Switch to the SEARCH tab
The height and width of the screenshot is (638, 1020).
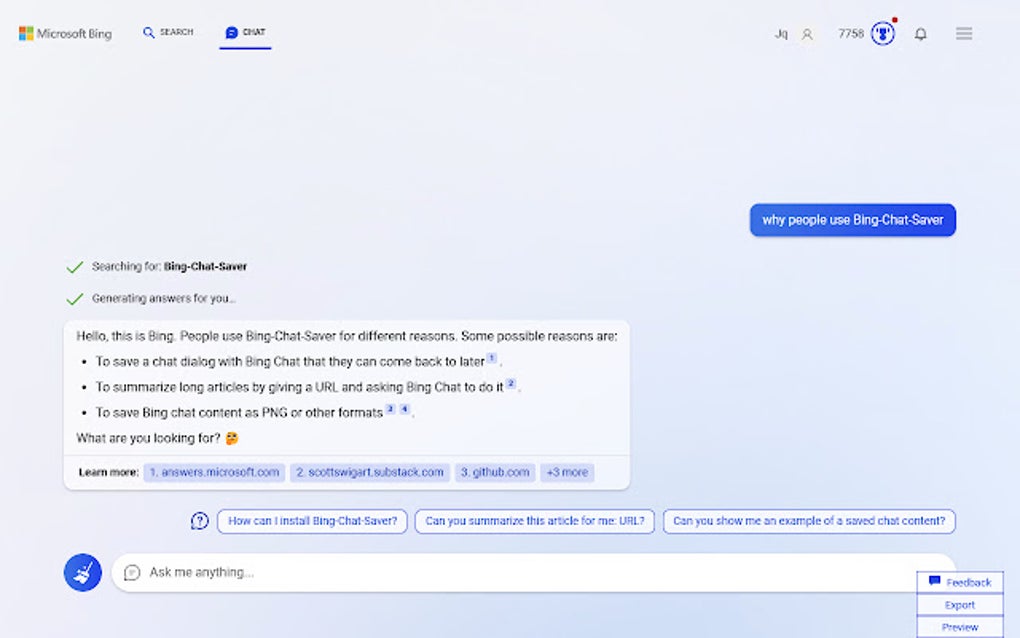point(168,31)
